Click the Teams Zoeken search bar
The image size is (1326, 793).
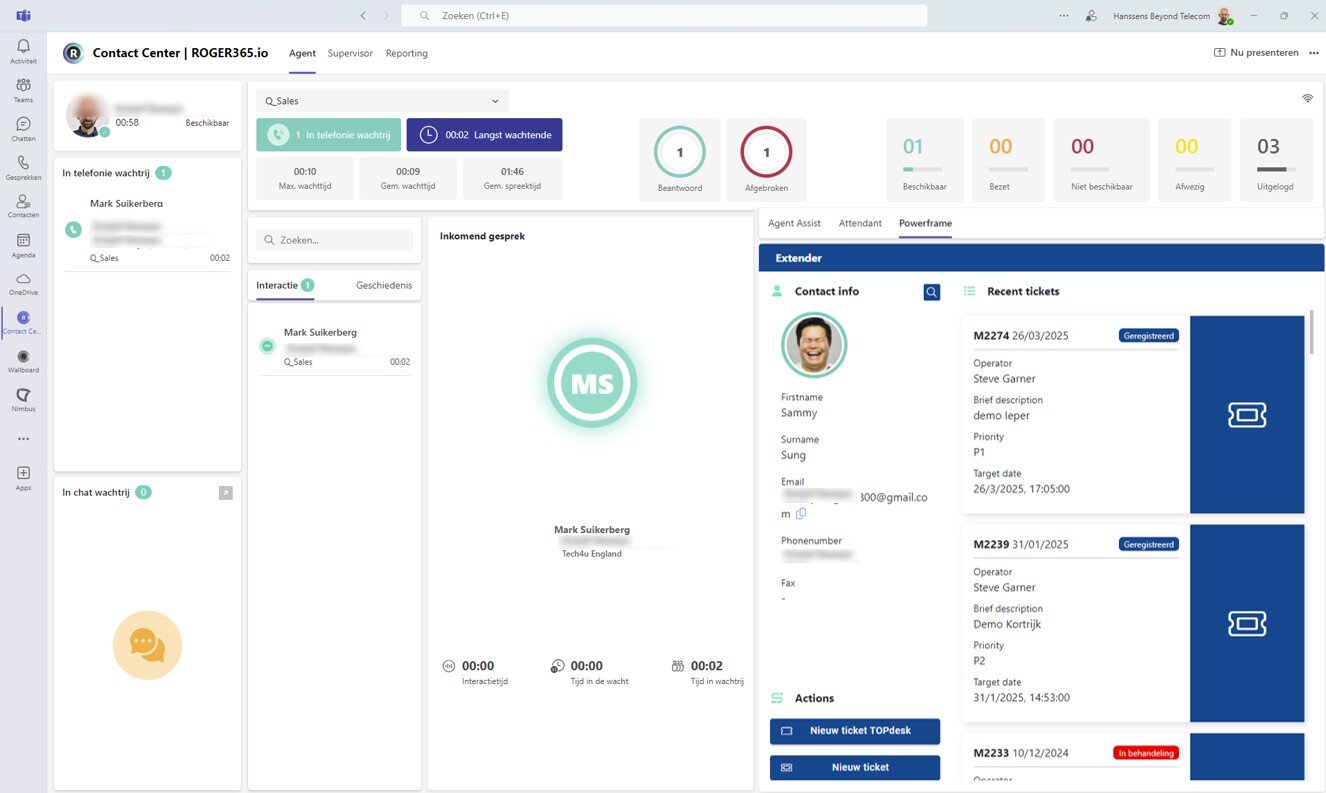[663, 16]
